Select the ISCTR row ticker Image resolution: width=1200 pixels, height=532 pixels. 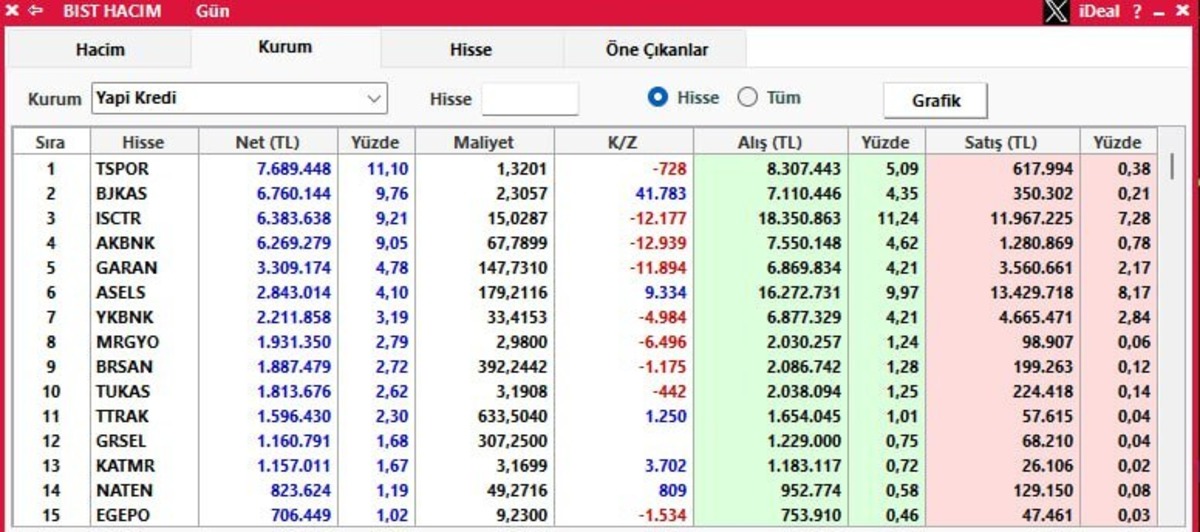(x=119, y=218)
